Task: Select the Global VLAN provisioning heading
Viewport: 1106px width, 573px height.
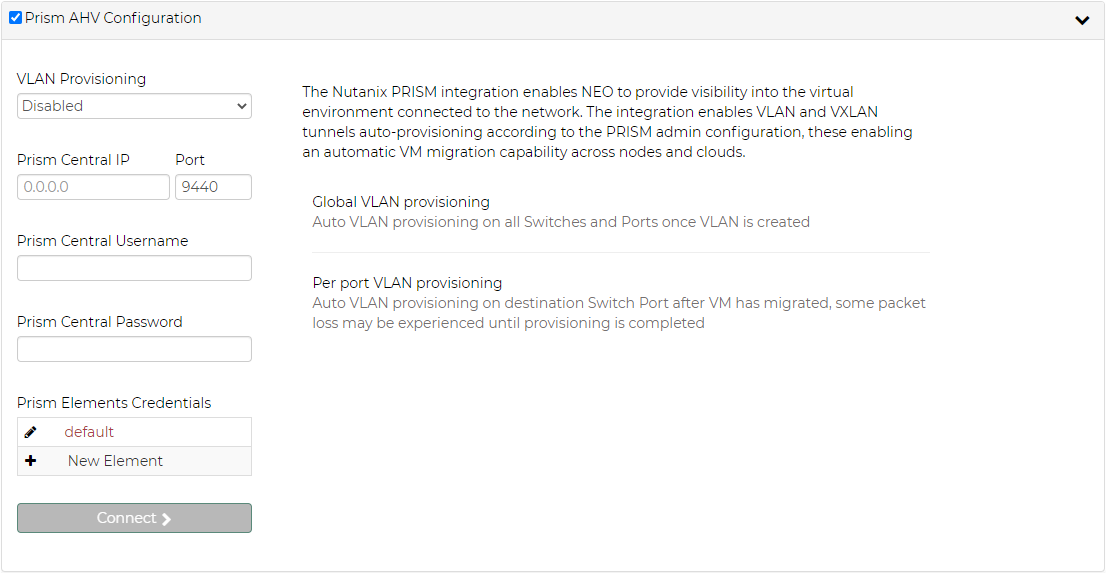Action: 401,202
